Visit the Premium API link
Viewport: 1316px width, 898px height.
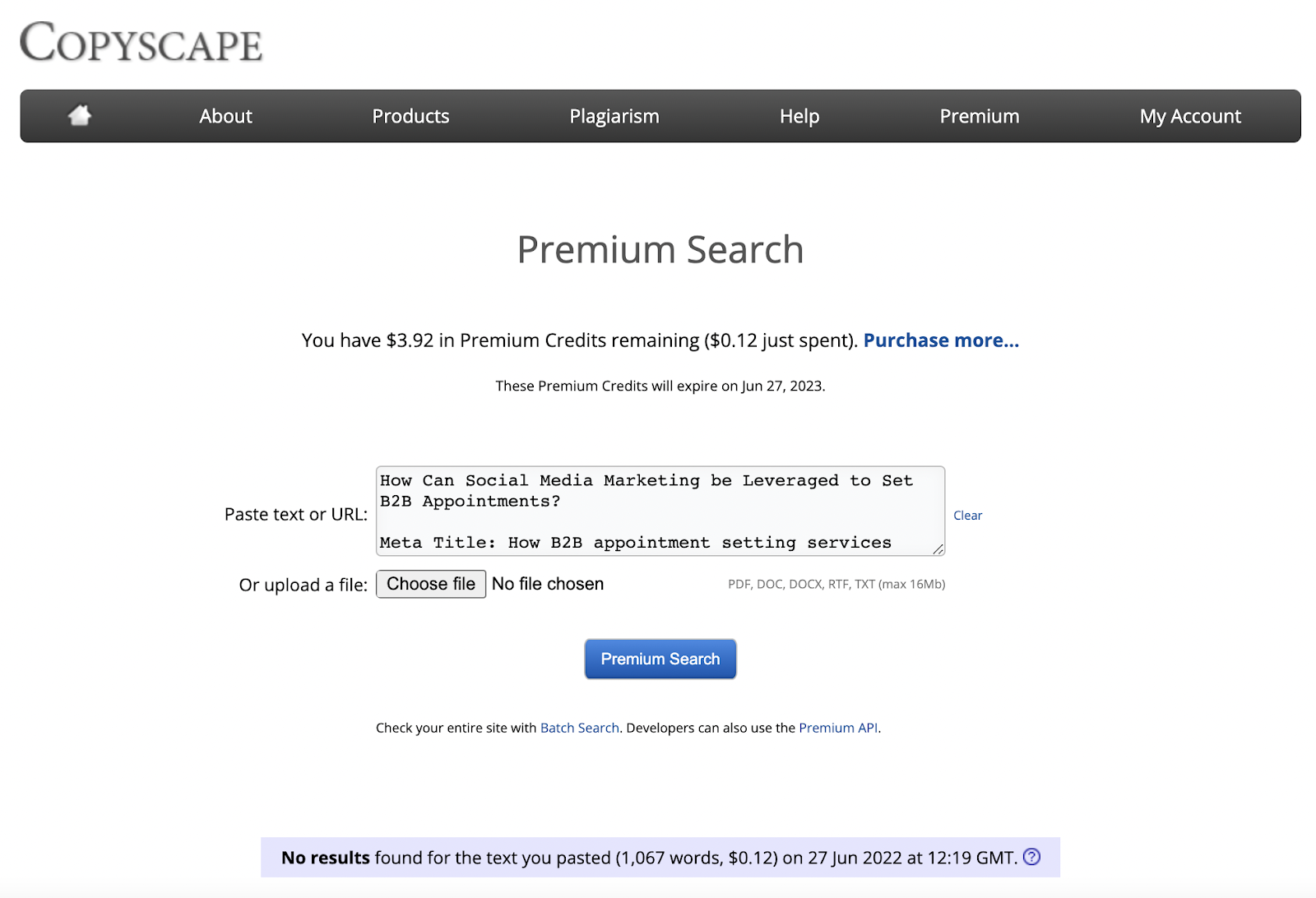838,728
